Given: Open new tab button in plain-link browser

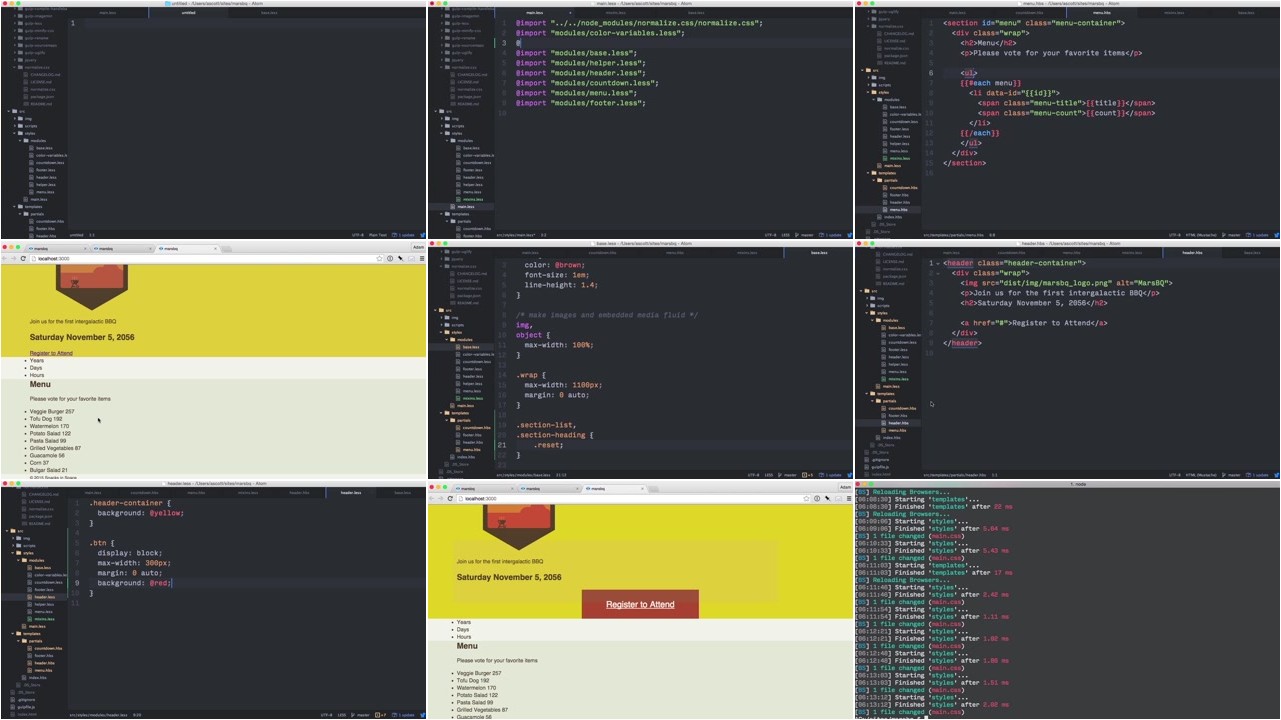Looking at the screenshot, I should click(226, 248).
